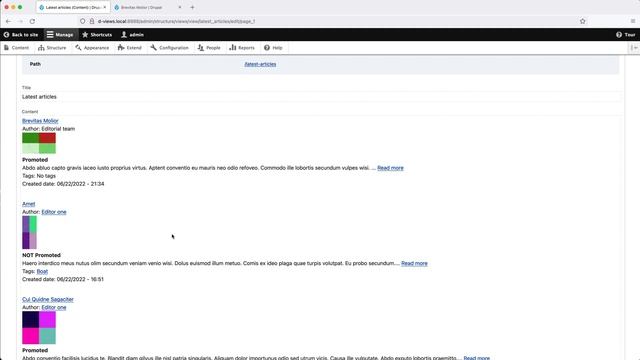This screenshot has width=640, height=360.
Task: Close the Latest articles tab
Action: pyautogui.click(x=104, y=7)
